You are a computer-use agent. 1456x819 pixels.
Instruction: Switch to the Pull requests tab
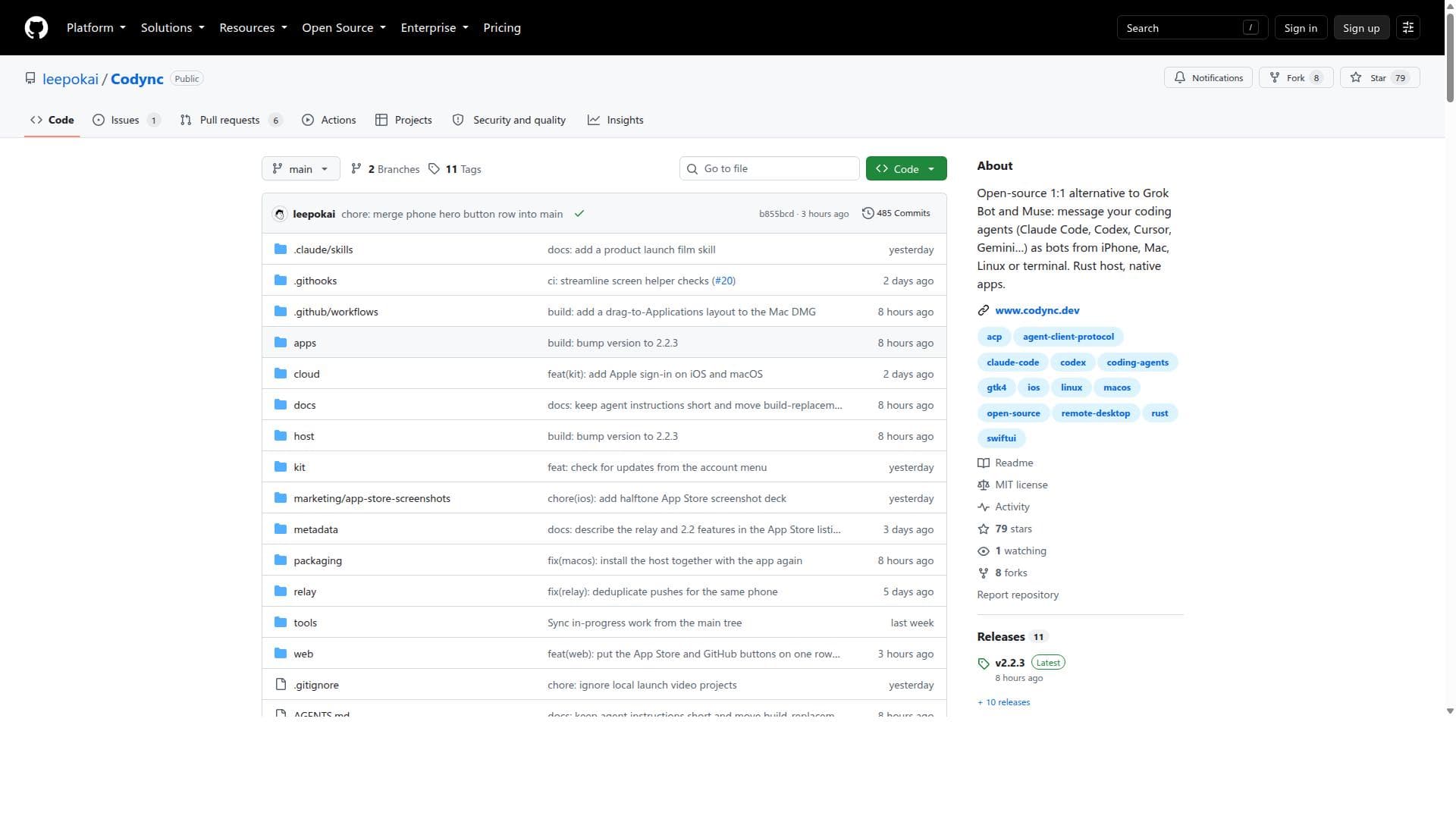click(231, 121)
